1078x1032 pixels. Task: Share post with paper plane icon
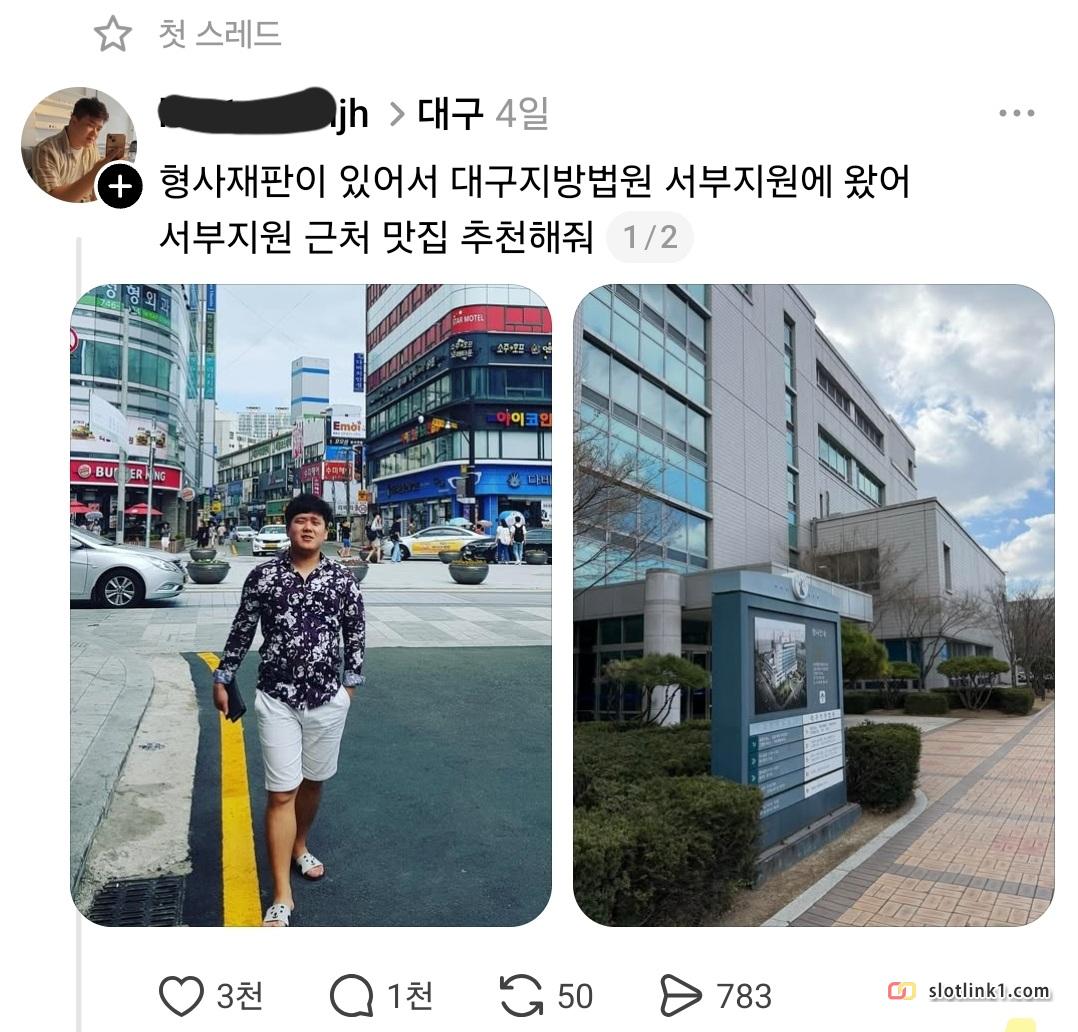tap(681, 996)
